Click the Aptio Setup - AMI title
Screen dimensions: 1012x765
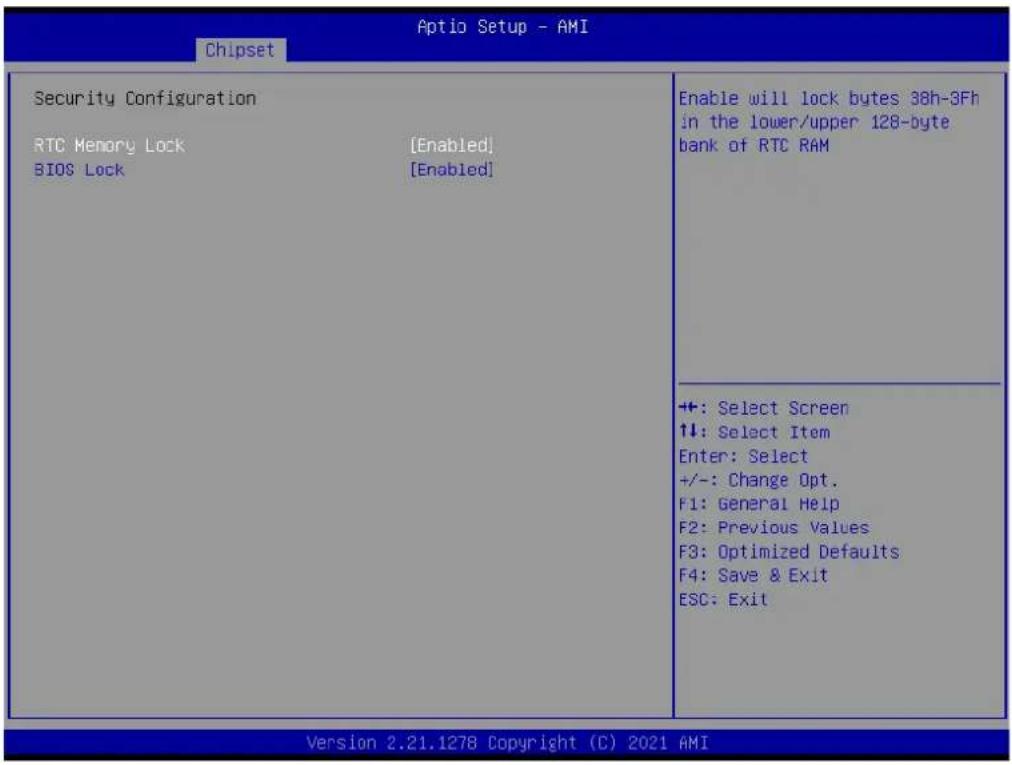tap(502, 26)
